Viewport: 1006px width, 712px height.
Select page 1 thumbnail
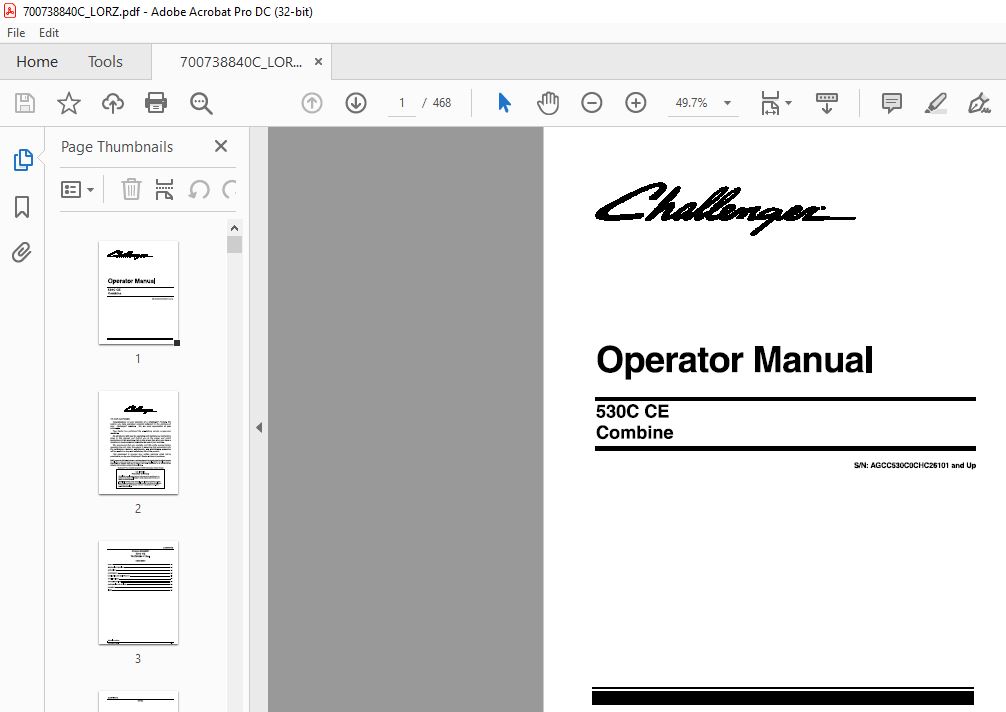(138, 292)
